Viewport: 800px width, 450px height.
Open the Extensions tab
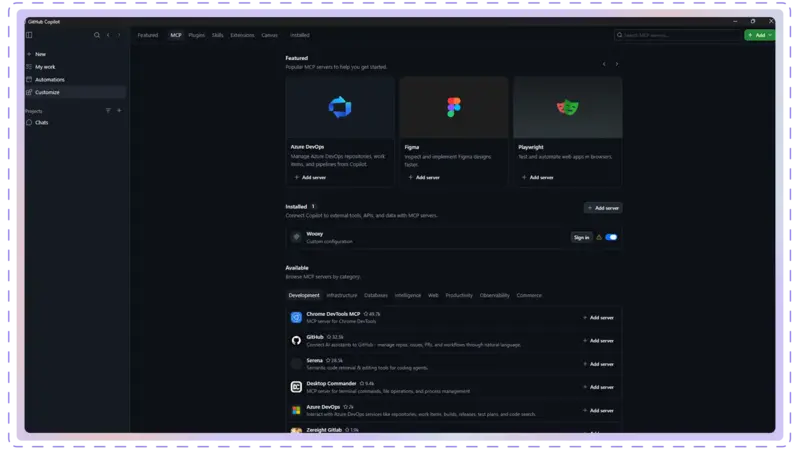pos(242,35)
